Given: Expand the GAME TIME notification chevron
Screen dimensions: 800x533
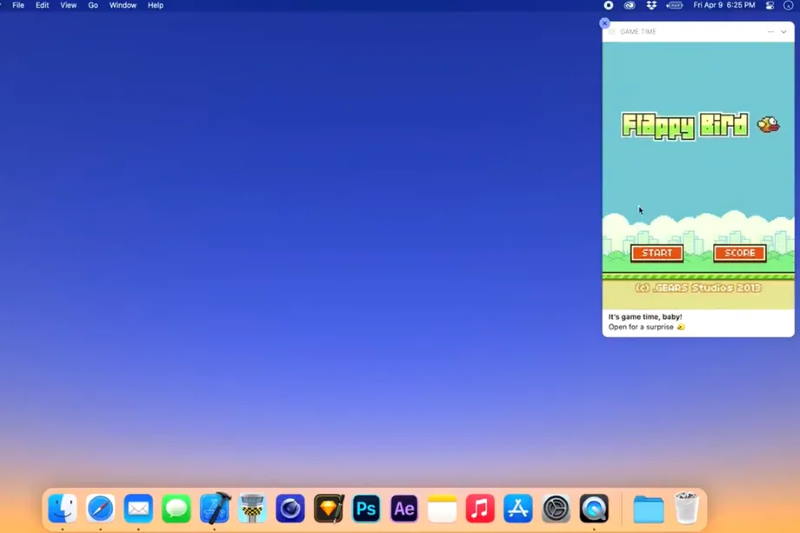Looking at the screenshot, I should [784, 32].
